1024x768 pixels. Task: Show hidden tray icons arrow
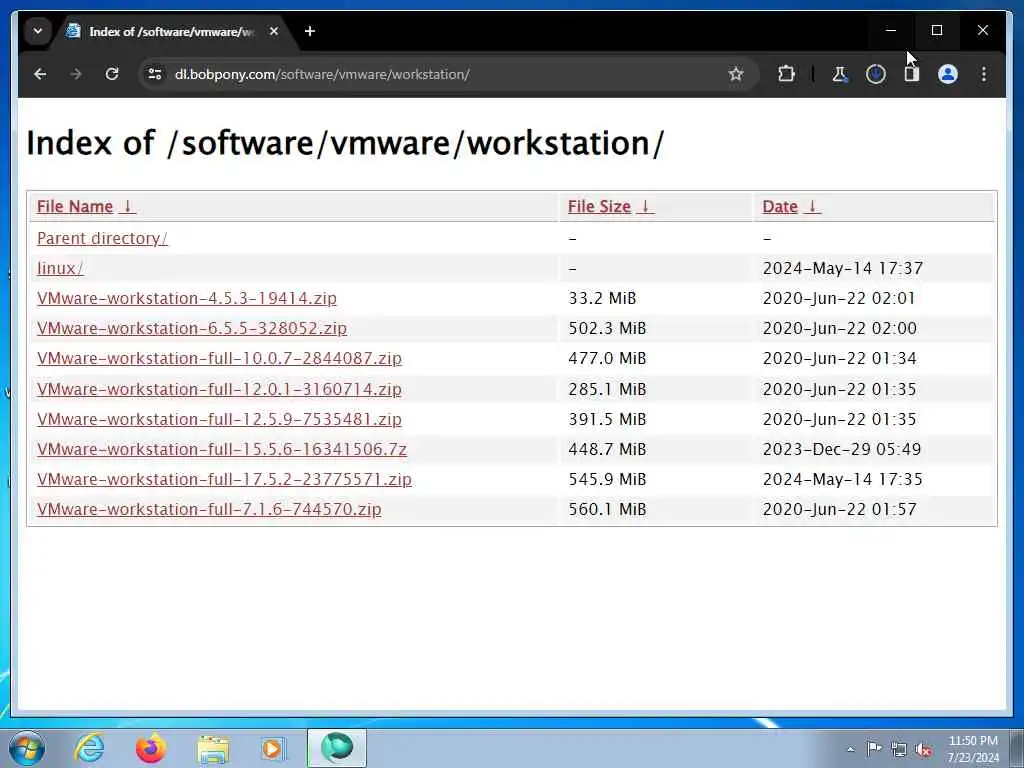click(x=850, y=749)
